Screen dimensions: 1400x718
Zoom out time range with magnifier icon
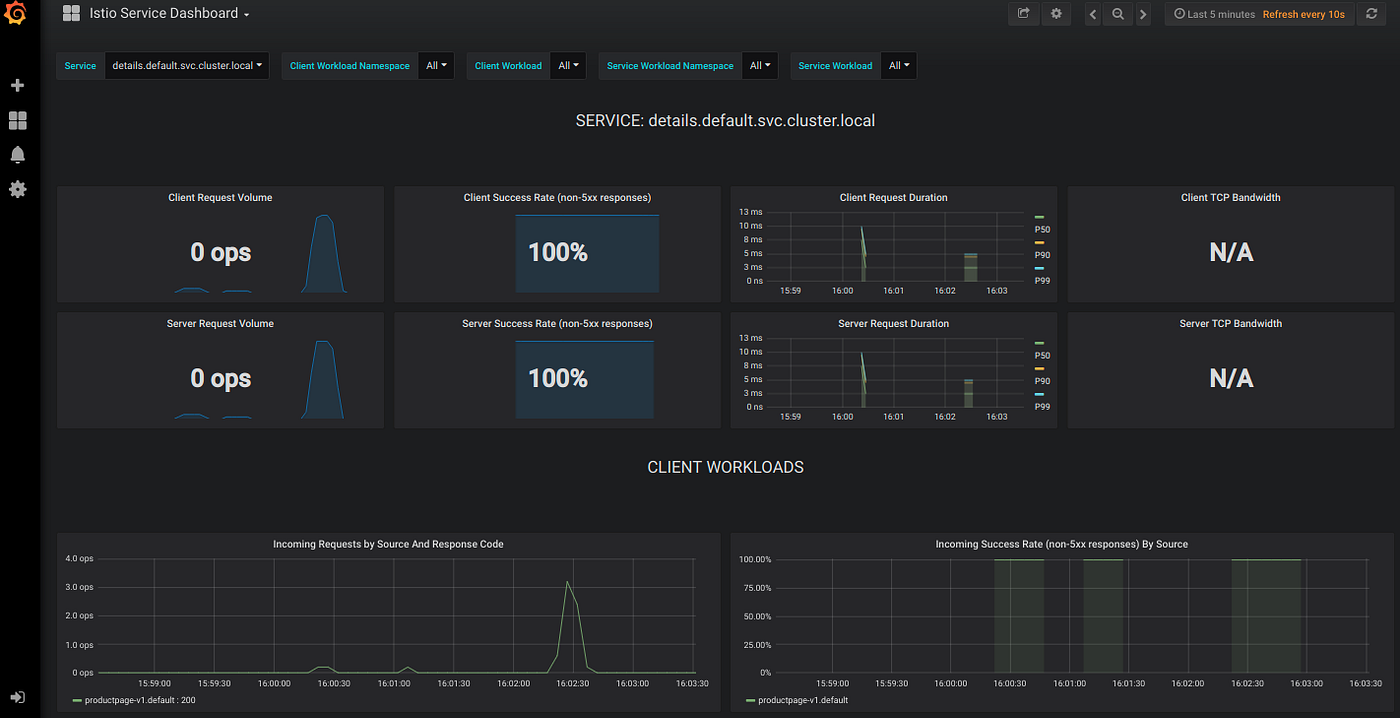1118,14
